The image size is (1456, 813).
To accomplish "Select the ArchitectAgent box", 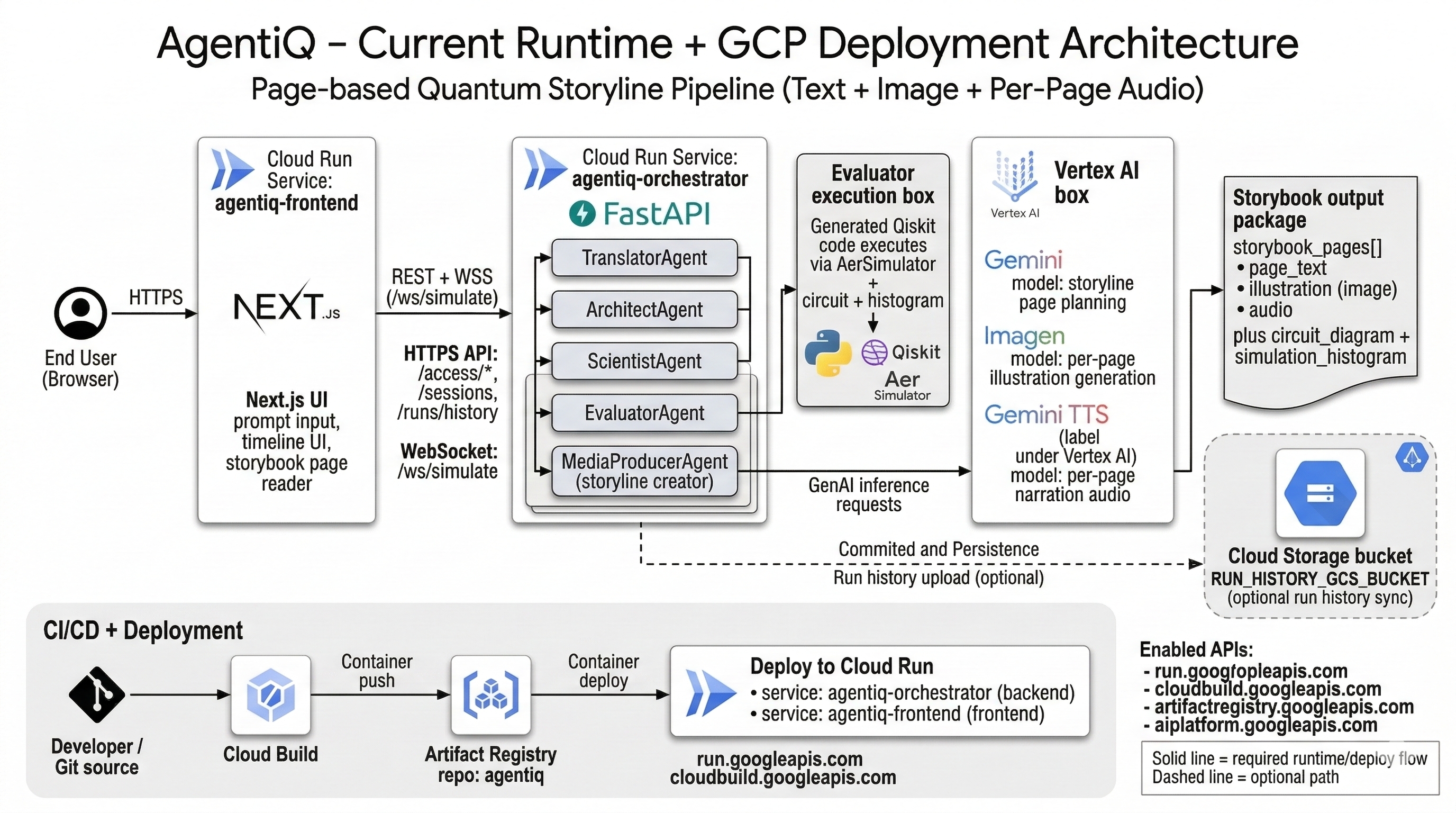I will [644, 310].
